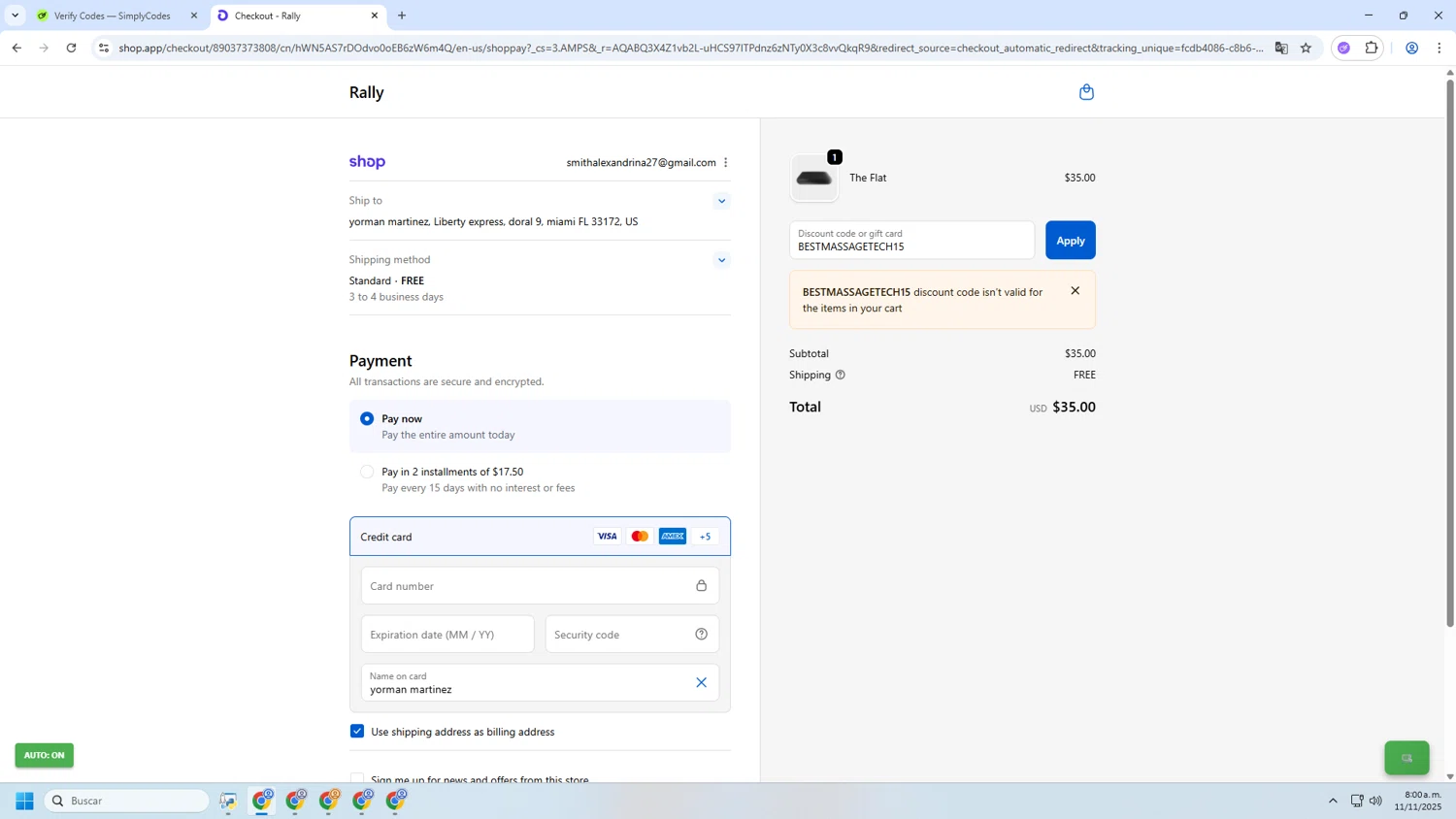Select the Pay now option
The width and height of the screenshot is (1456, 819).
[367, 419]
